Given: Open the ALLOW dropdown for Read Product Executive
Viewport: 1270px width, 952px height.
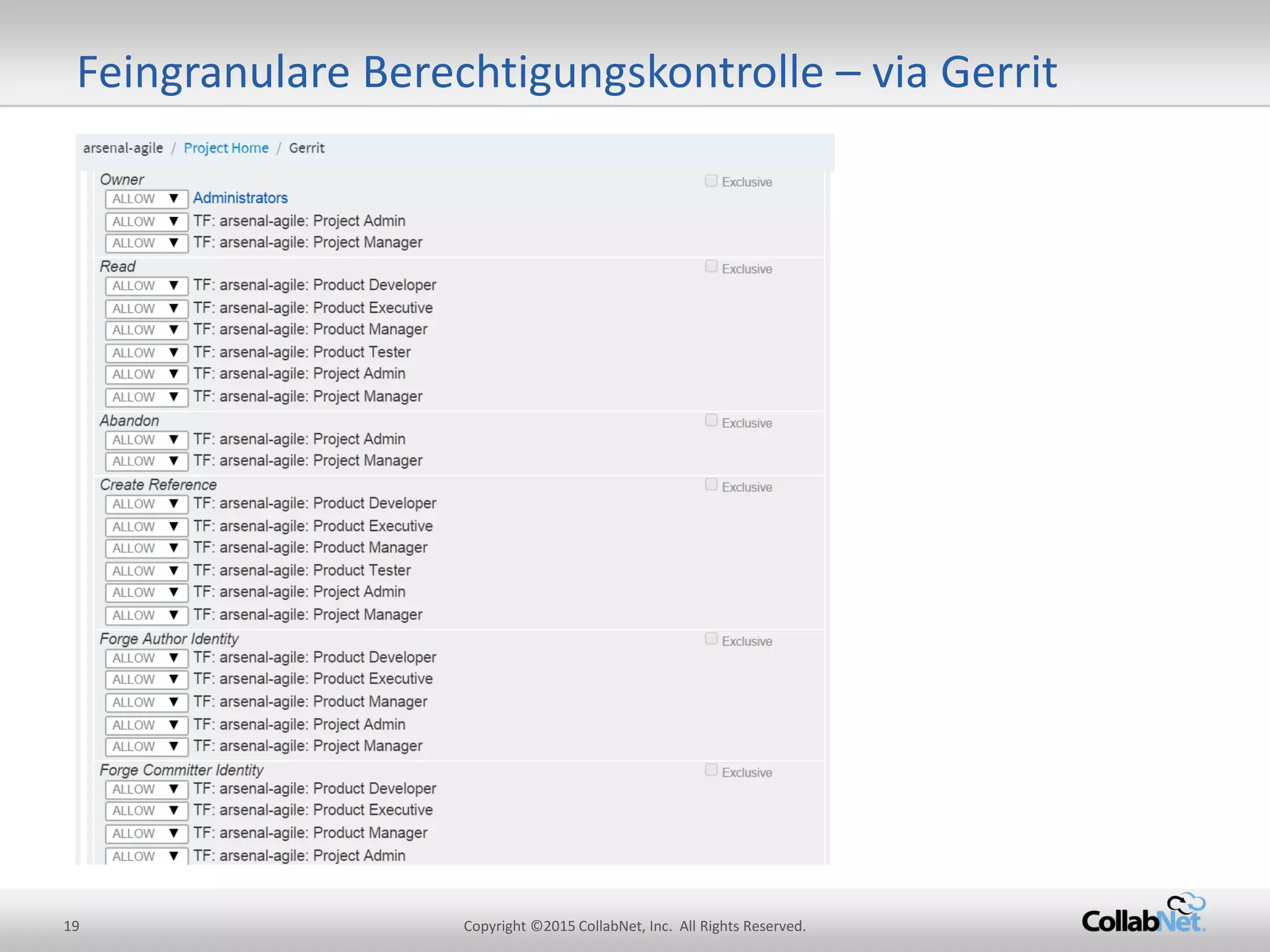Looking at the screenshot, I should tap(146, 308).
